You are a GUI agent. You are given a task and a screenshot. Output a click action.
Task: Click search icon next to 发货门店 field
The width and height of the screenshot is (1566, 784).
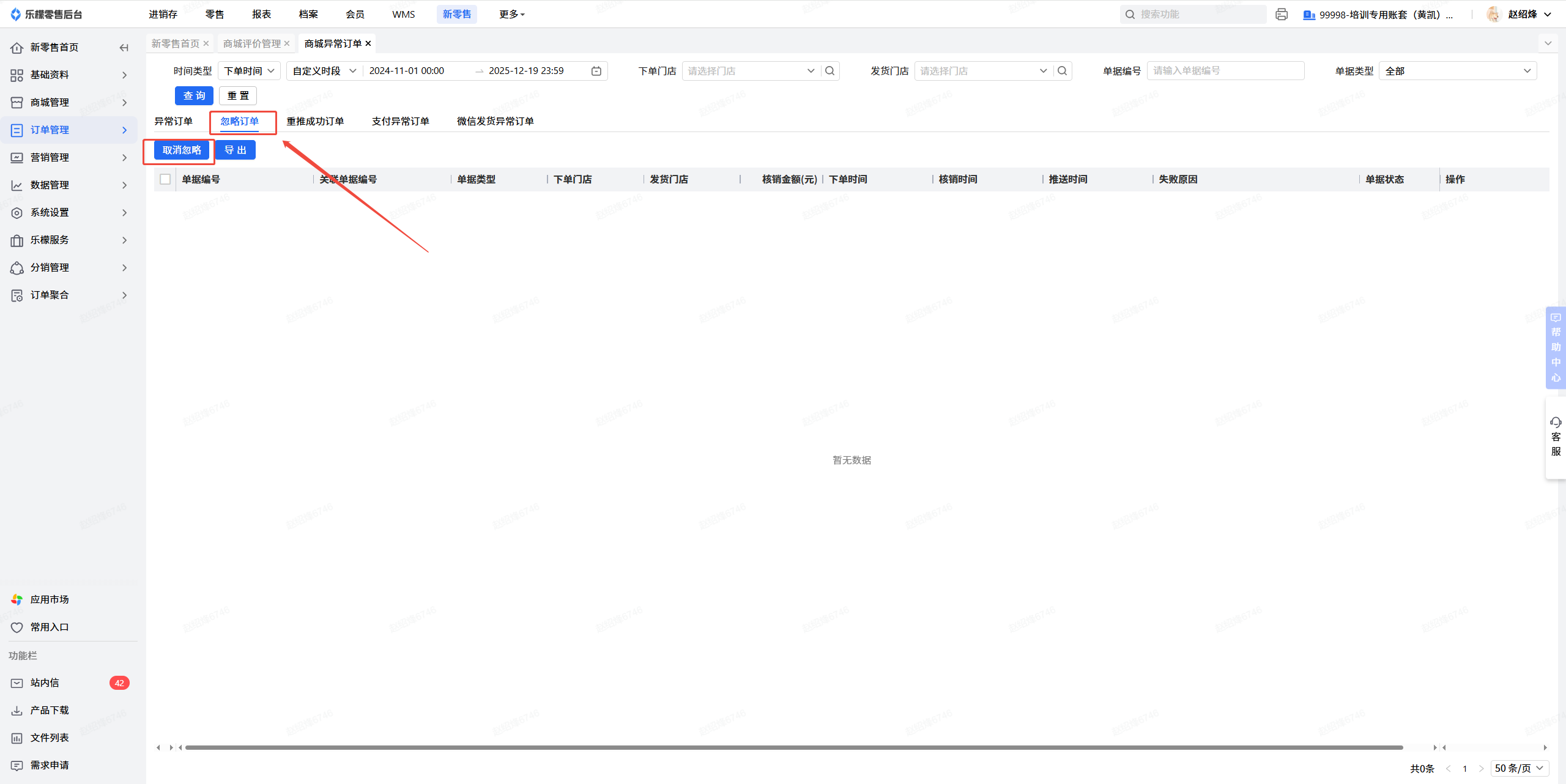[x=1062, y=71]
